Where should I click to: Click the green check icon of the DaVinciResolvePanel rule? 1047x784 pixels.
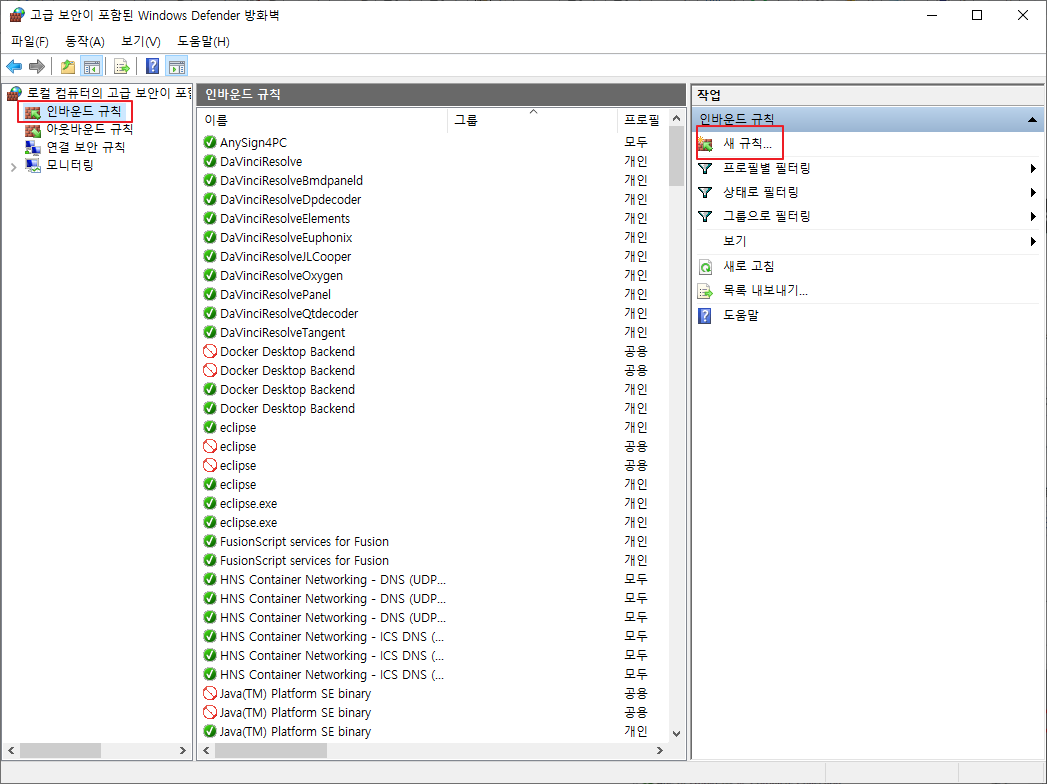tap(210, 294)
